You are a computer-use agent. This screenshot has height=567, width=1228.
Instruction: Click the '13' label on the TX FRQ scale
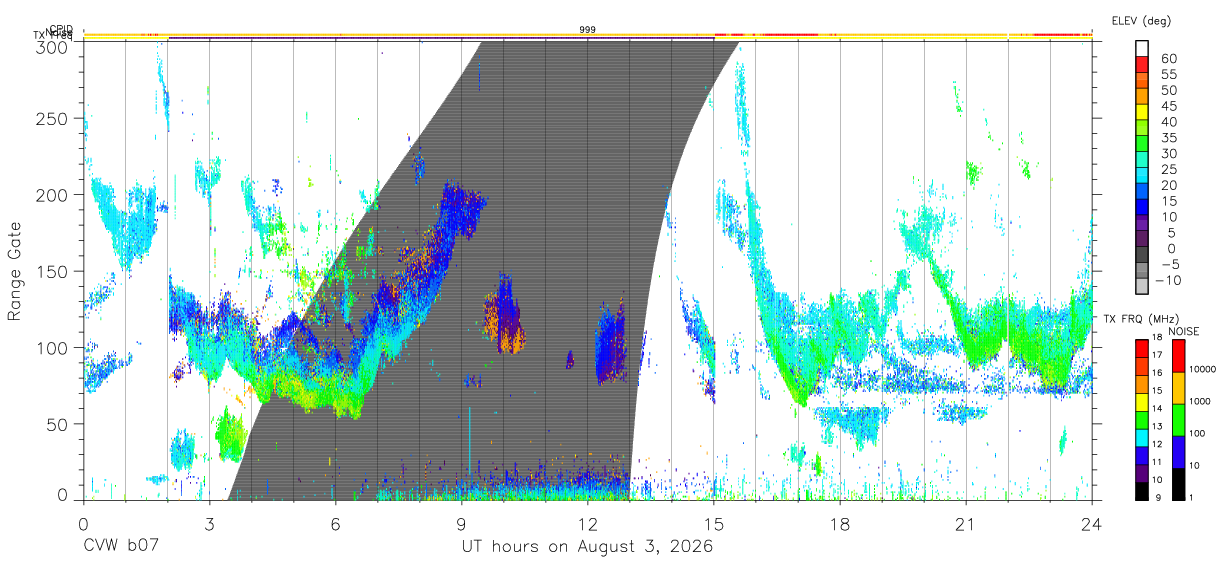pyautogui.click(x=1158, y=427)
